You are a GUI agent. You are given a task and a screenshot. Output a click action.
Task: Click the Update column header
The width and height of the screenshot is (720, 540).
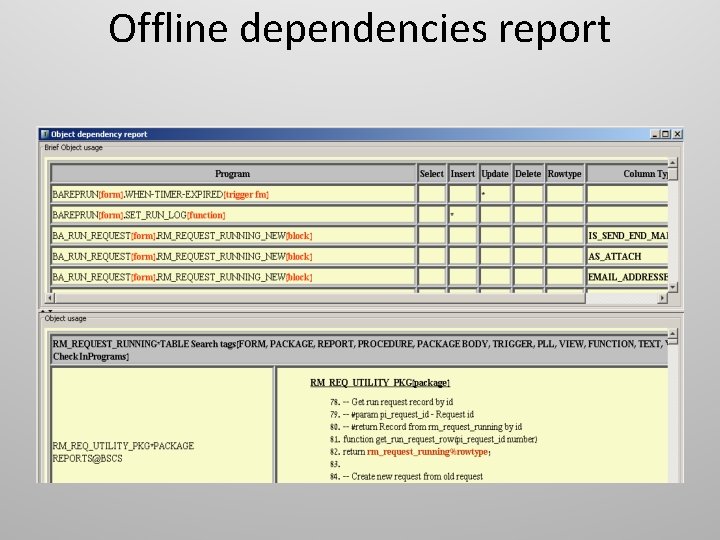coord(495,174)
